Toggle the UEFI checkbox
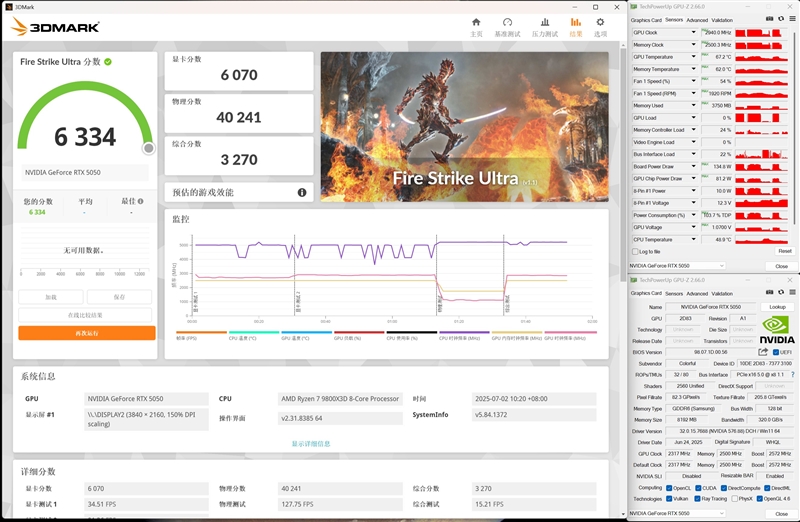 tap(776, 352)
